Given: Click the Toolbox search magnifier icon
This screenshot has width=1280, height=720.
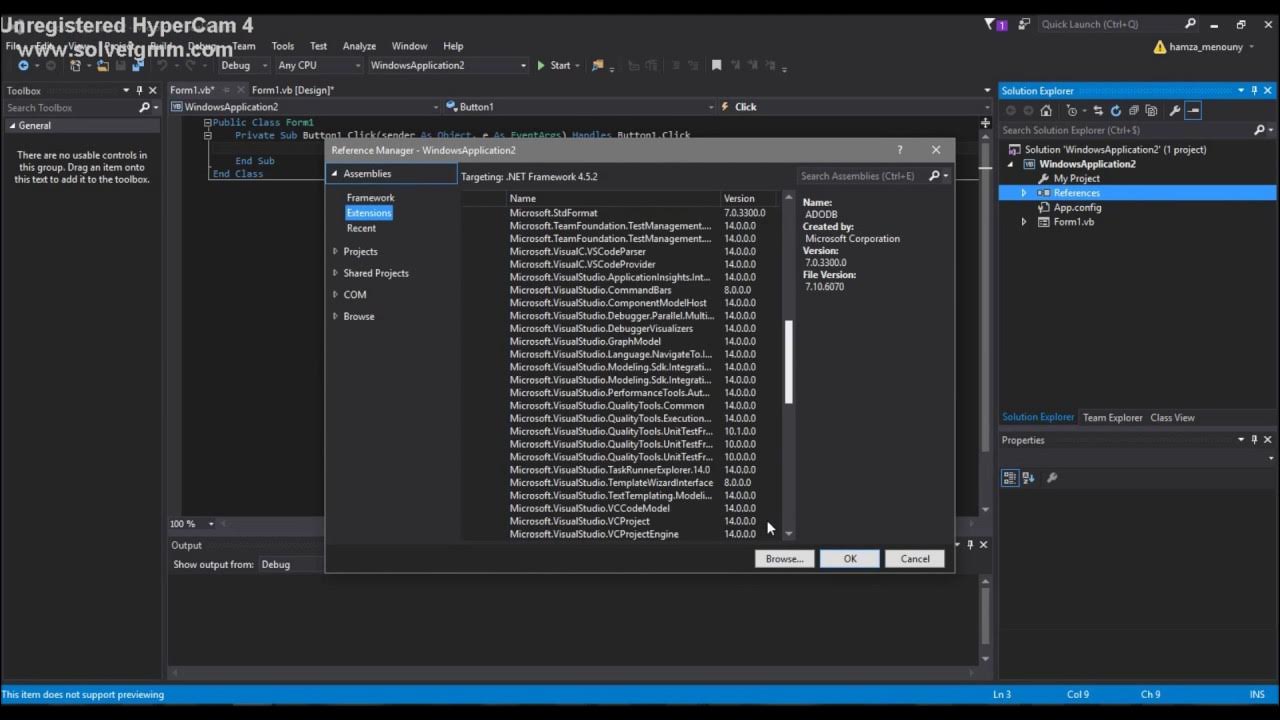Looking at the screenshot, I should pyautogui.click(x=144, y=108).
